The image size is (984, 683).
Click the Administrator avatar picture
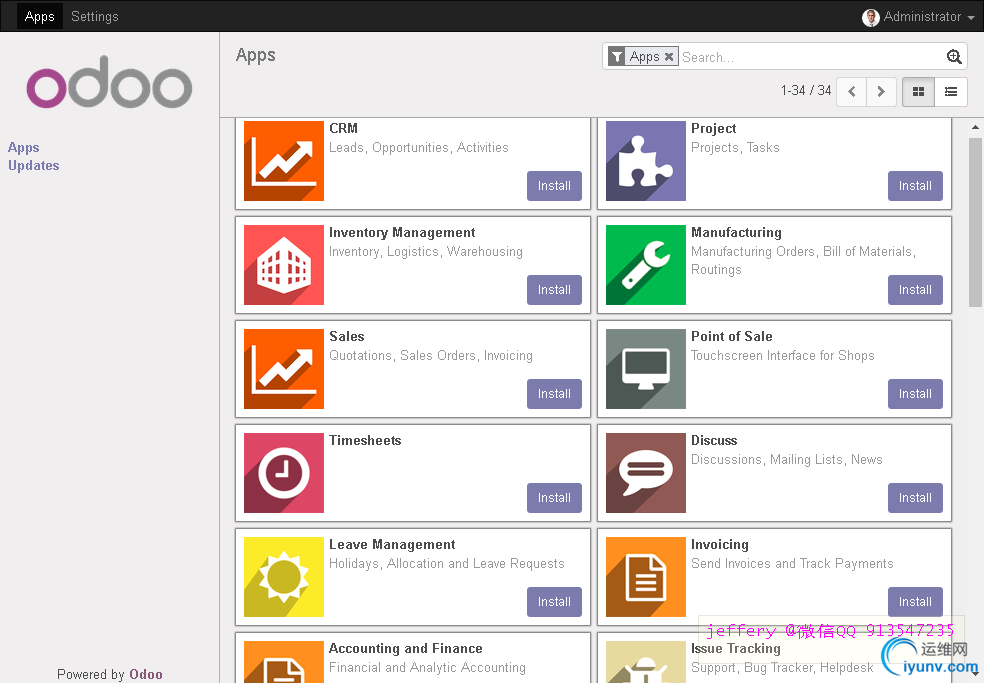point(870,17)
